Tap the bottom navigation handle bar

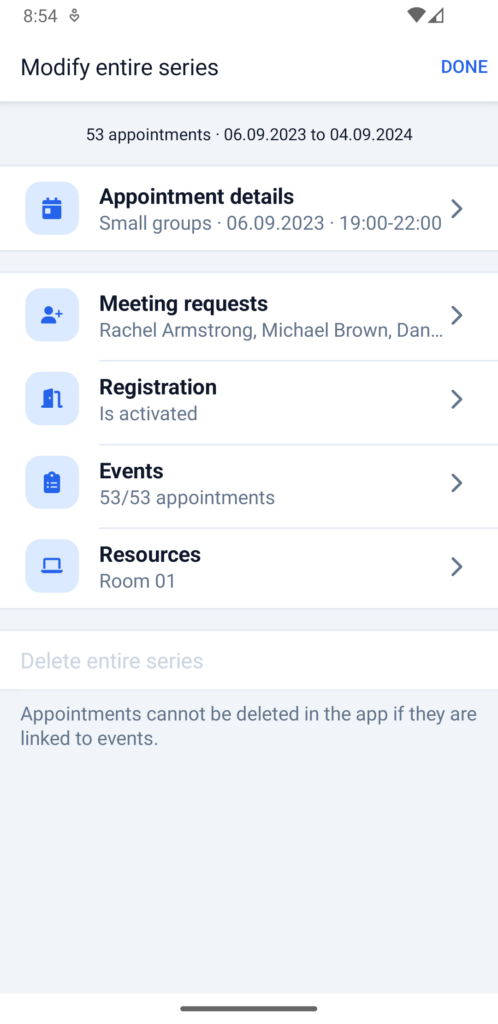(x=249, y=1008)
